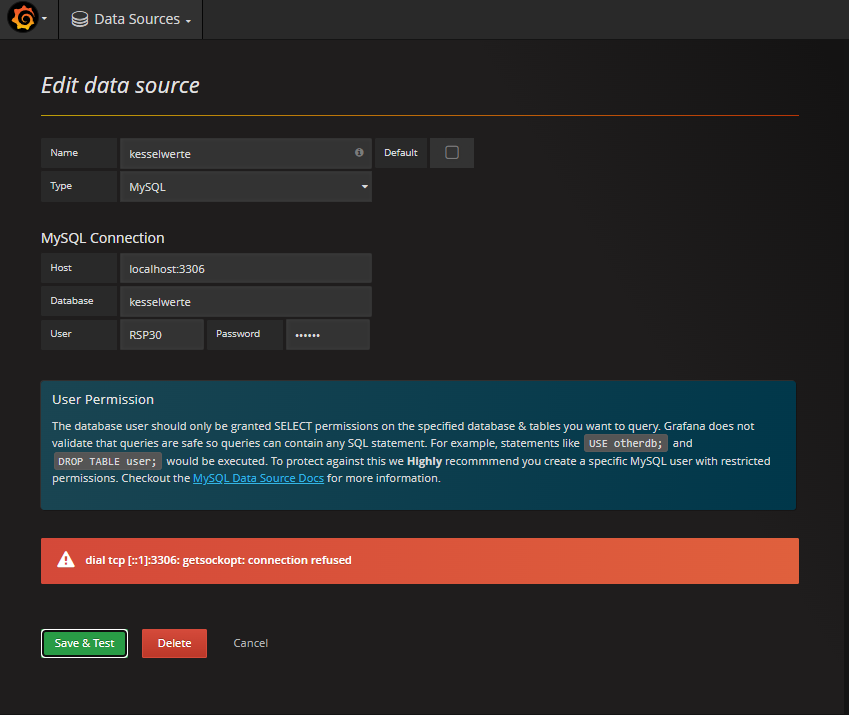The width and height of the screenshot is (849, 715).
Task: Click the warning triangle icon in error banner
Action: (66, 560)
